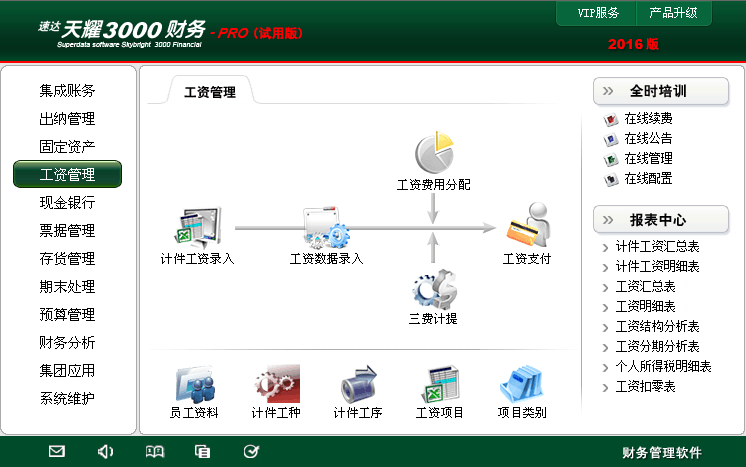The image size is (746, 467).
Task: Click the chevron beside 工资分期分析表
Action: pos(605,347)
